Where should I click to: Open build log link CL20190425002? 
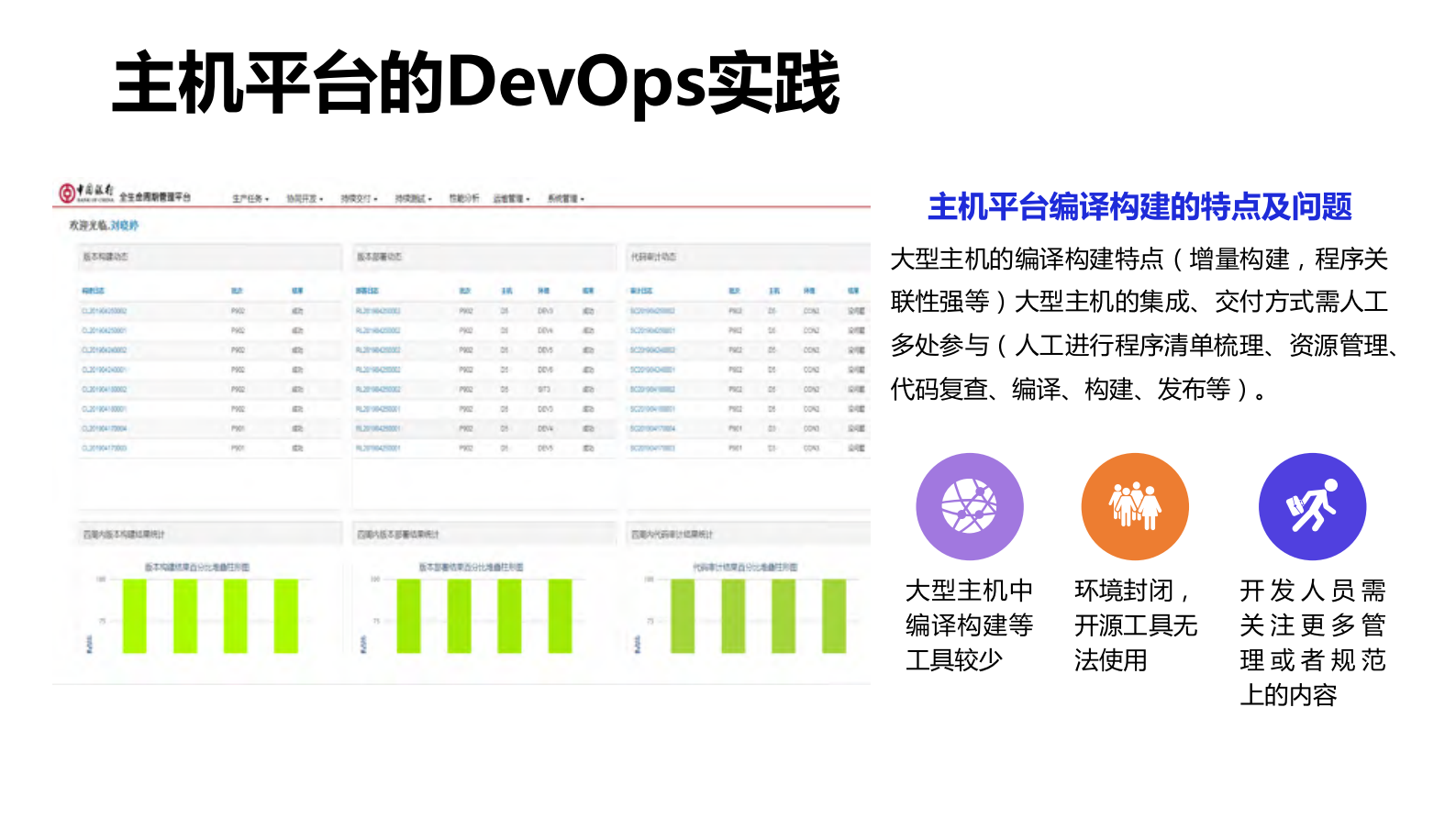click(105, 312)
